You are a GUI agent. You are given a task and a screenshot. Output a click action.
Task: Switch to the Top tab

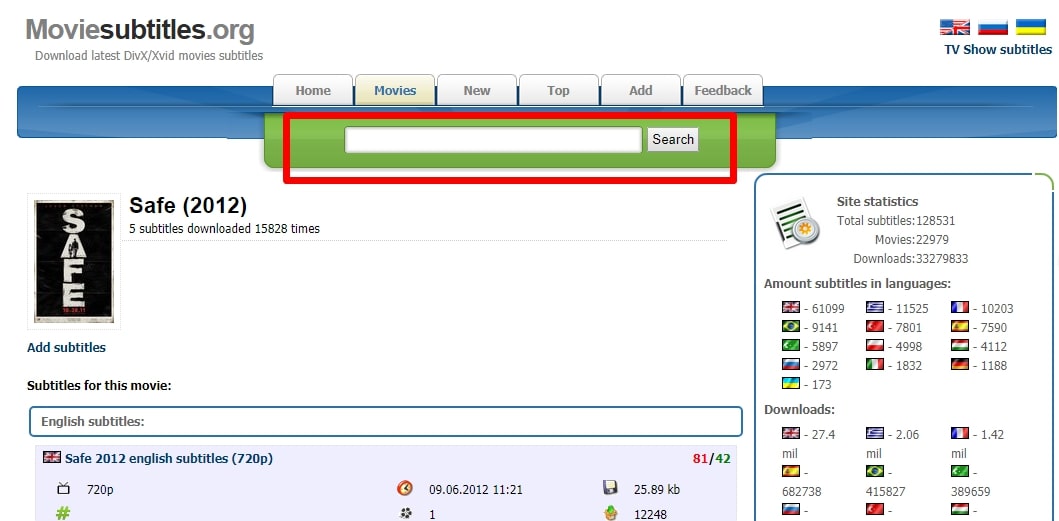(x=558, y=91)
